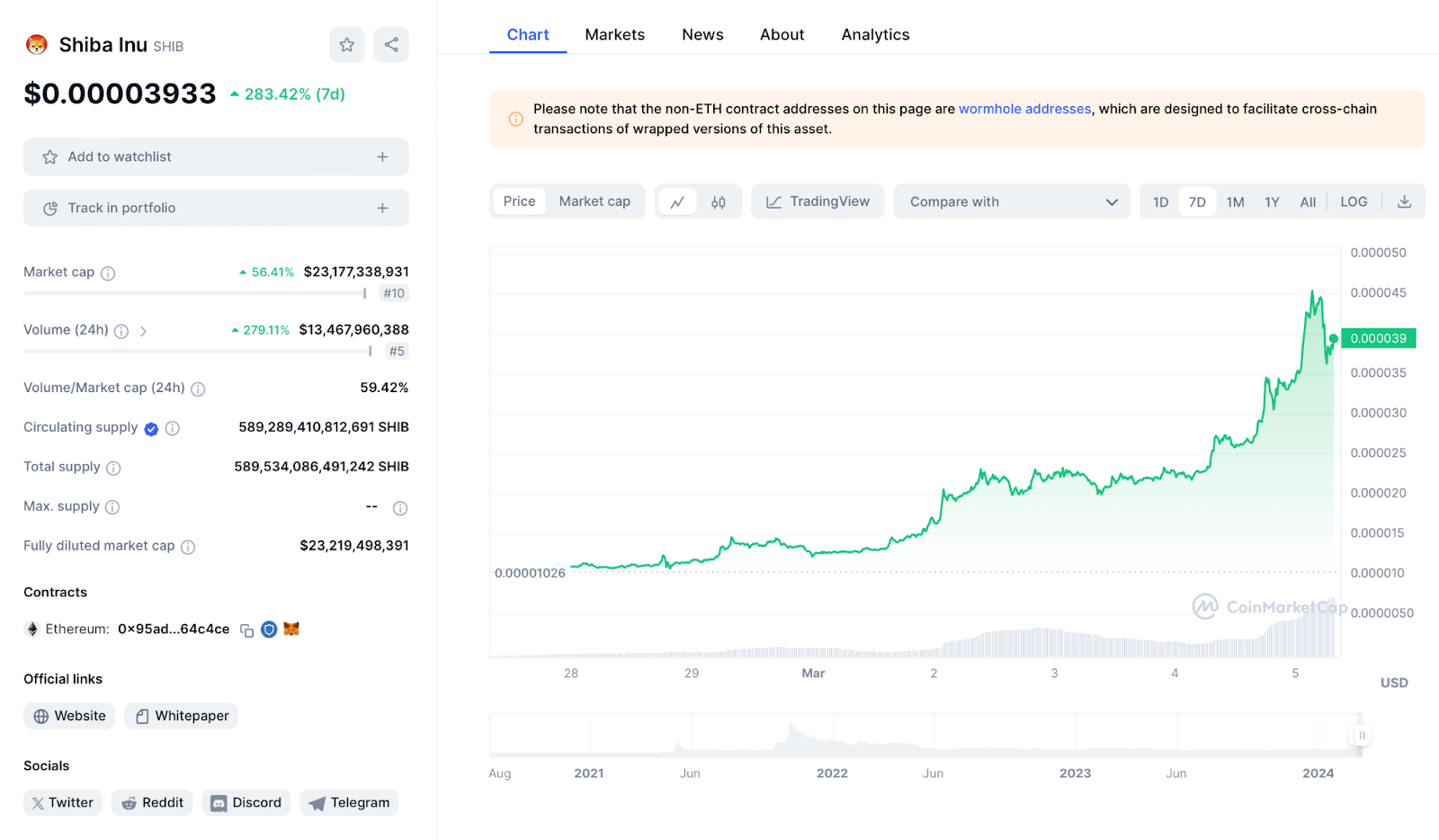The height and width of the screenshot is (840, 1439).
Task: Click Circulating supply verified badge
Action: (x=151, y=429)
